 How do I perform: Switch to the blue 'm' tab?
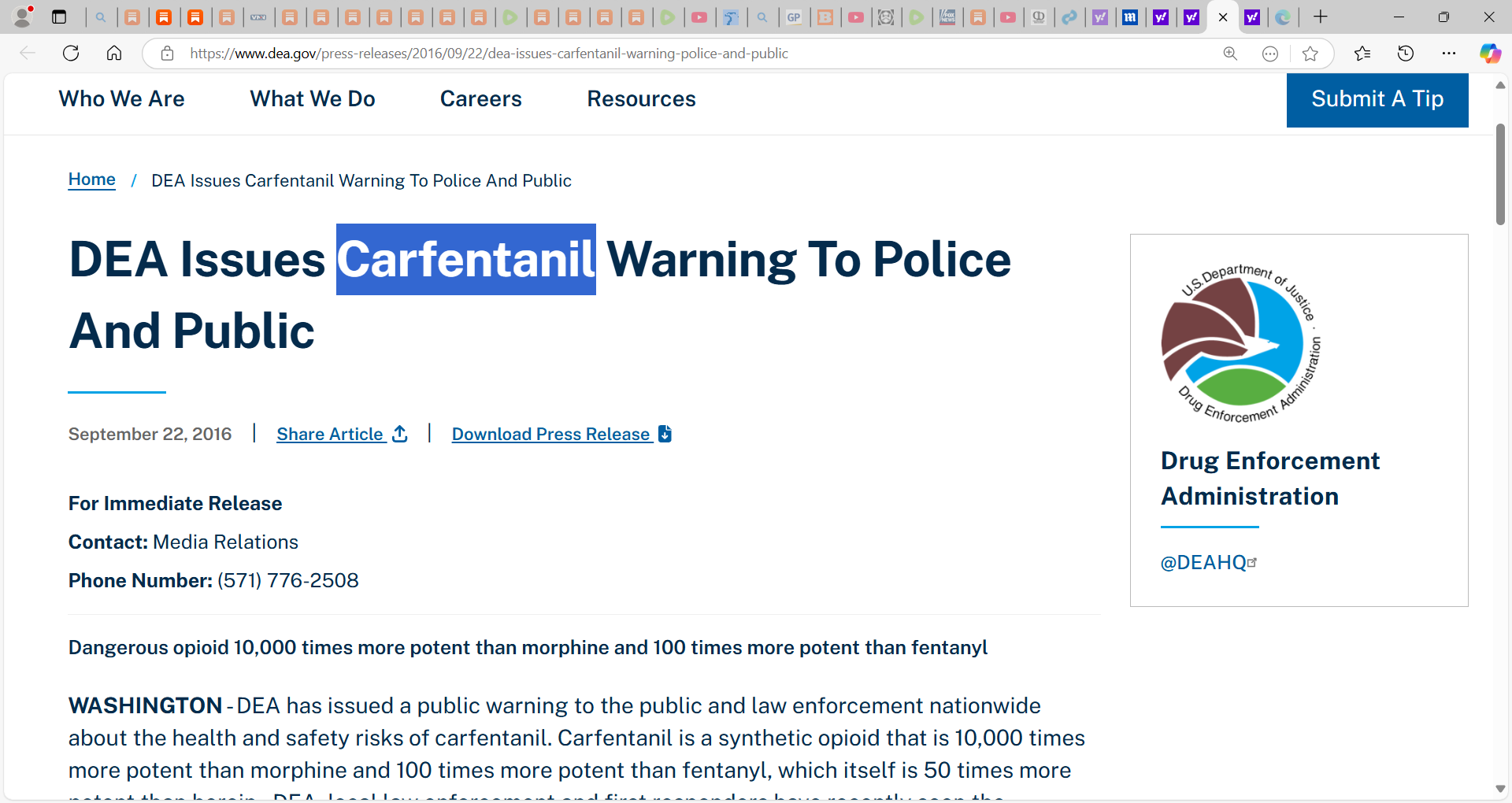point(1130,17)
